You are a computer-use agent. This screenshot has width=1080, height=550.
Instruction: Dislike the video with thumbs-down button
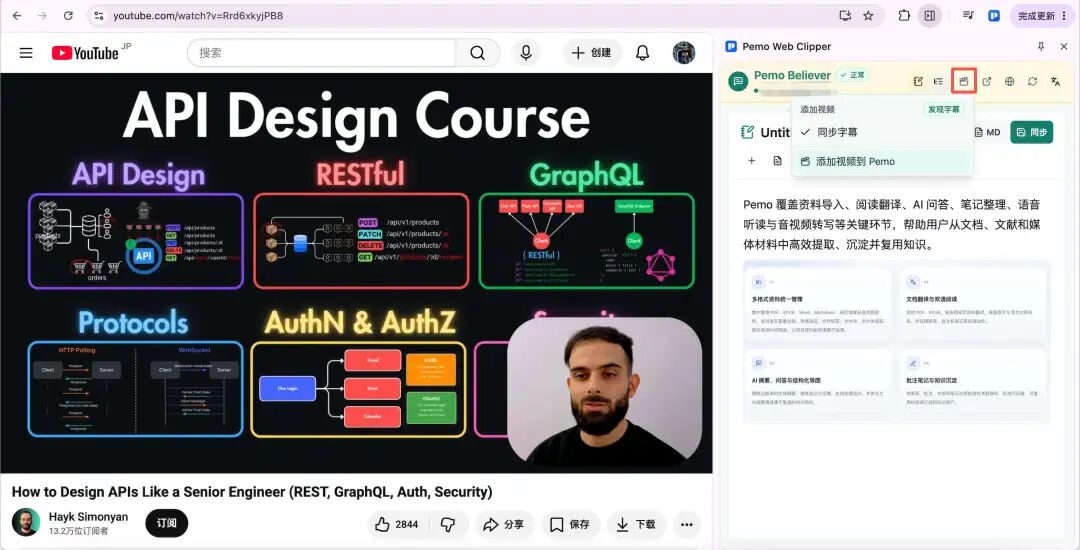(448, 525)
